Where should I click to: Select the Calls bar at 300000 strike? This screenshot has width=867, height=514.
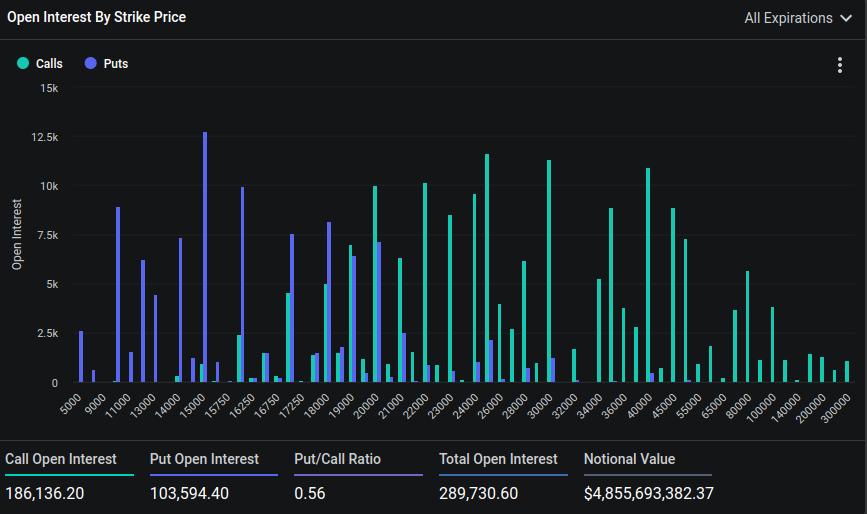coord(847,371)
